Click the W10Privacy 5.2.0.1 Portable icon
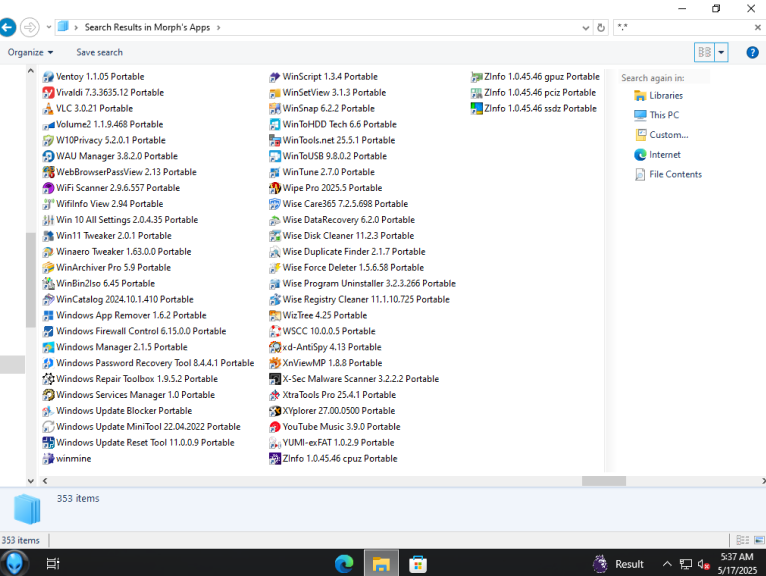The width and height of the screenshot is (766, 576). coord(48,140)
